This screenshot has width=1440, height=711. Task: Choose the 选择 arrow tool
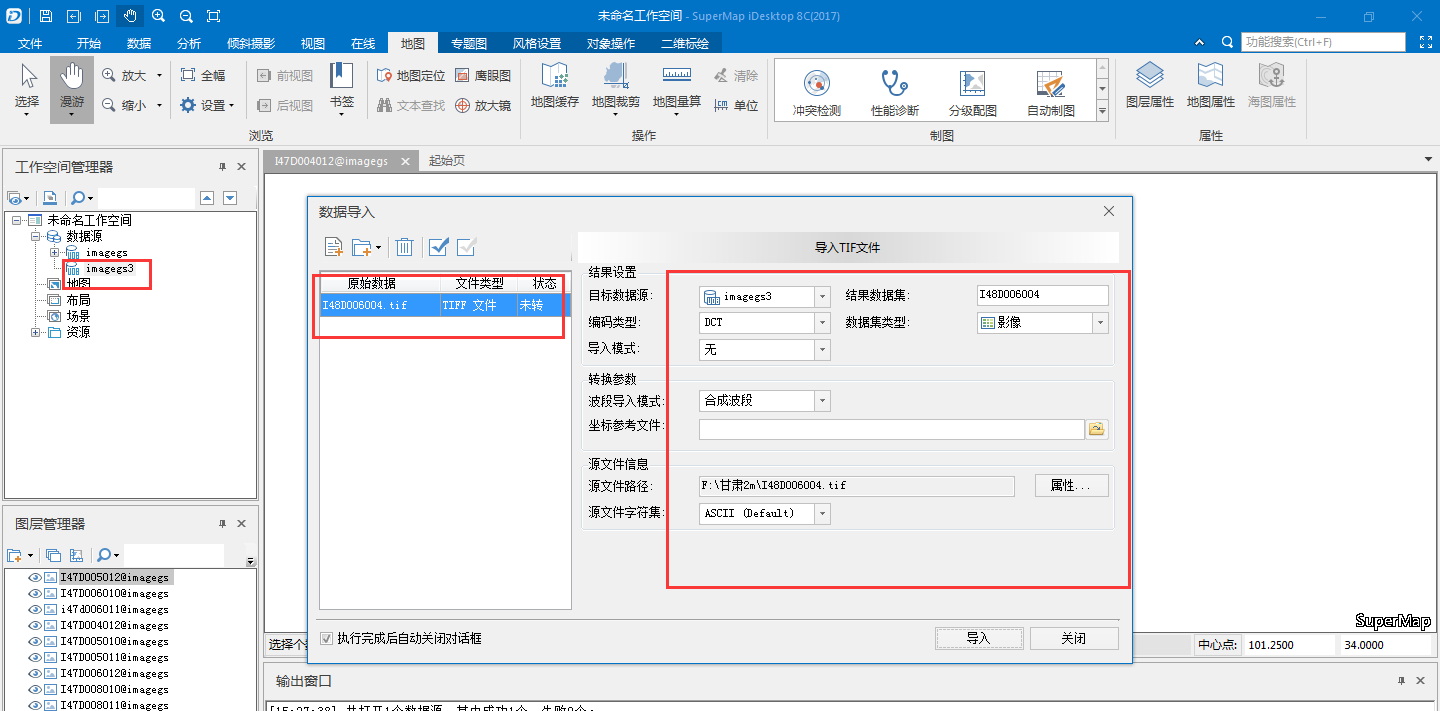point(27,88)
